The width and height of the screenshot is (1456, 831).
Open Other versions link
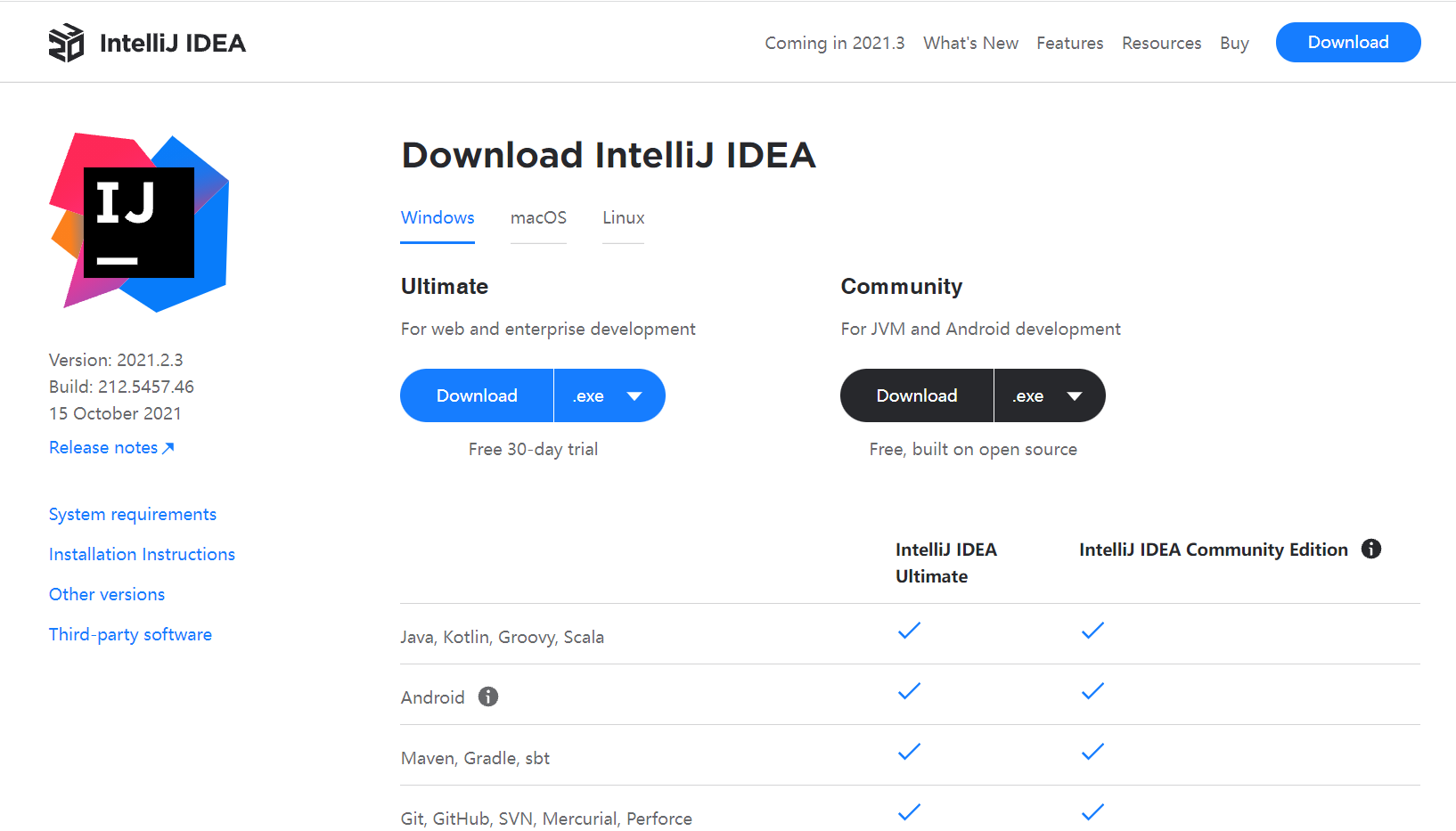[107, 594]
